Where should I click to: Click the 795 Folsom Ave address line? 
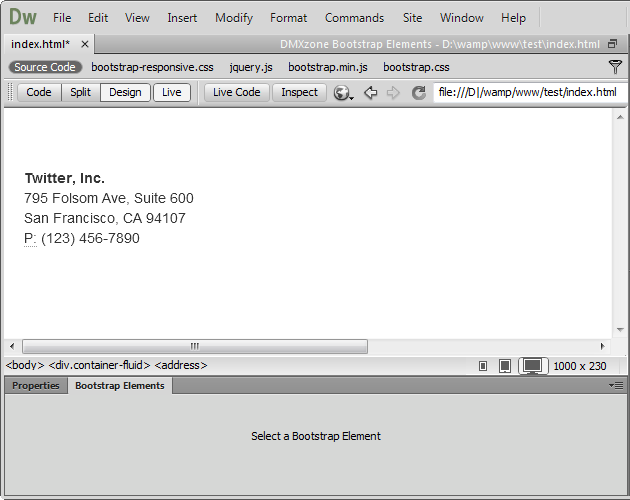(109, 198)
